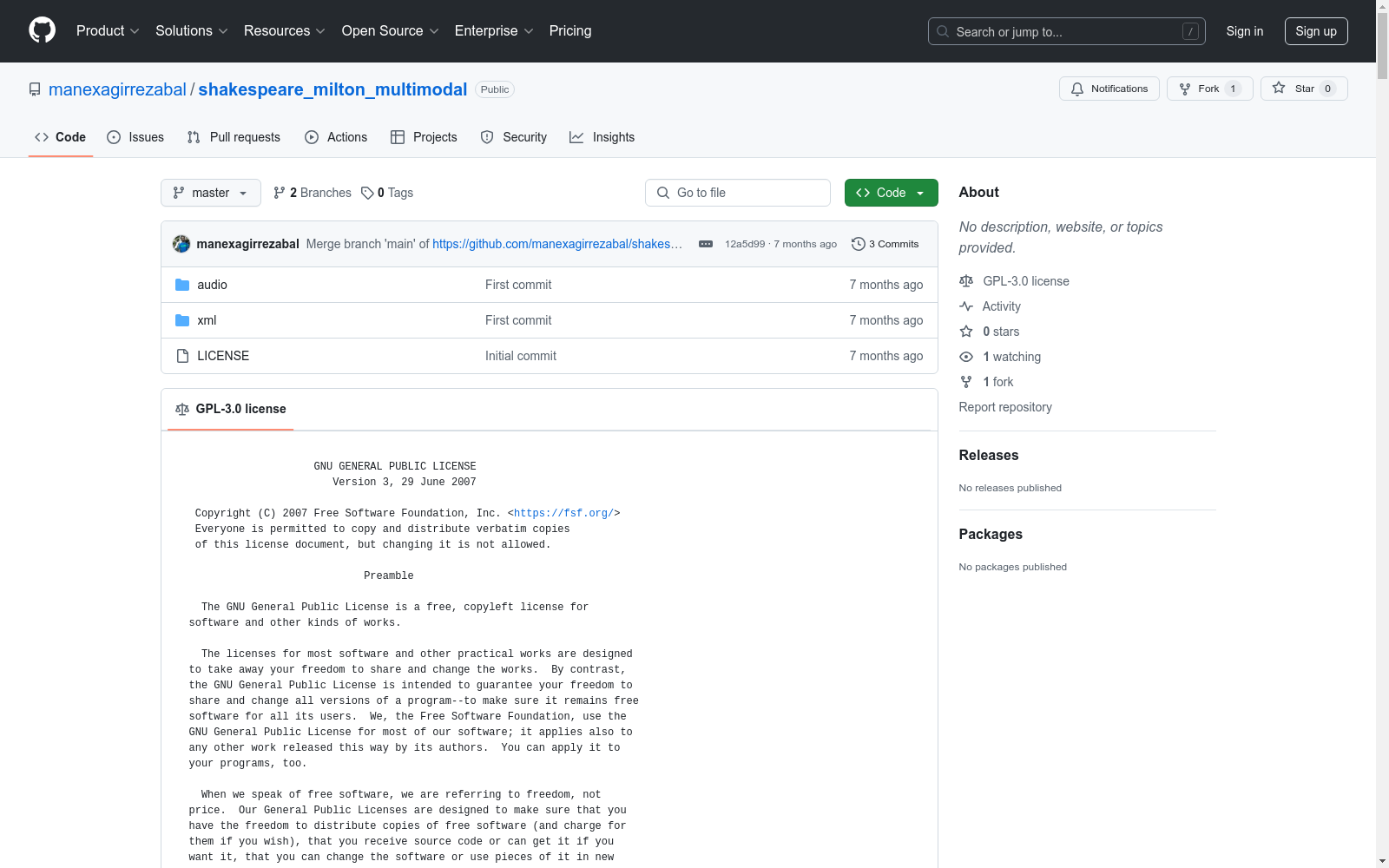Open the commit hash 12a5d99

[745, 244]
